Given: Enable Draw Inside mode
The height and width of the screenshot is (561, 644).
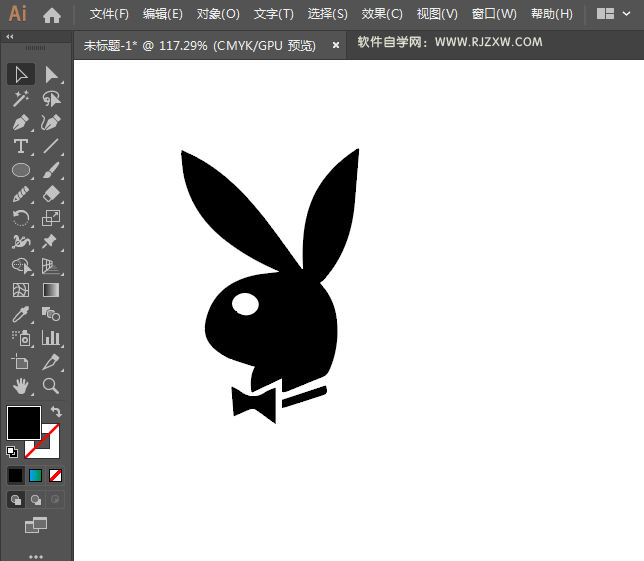Looking at the screenshot, I should click(x=55, y=499).
